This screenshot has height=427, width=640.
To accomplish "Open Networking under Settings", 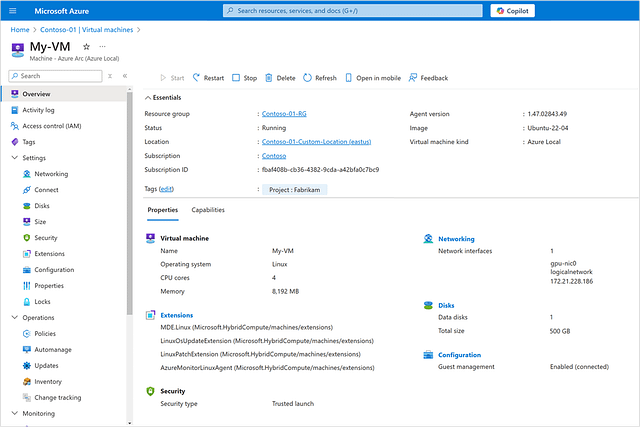I will pos(51,174).
